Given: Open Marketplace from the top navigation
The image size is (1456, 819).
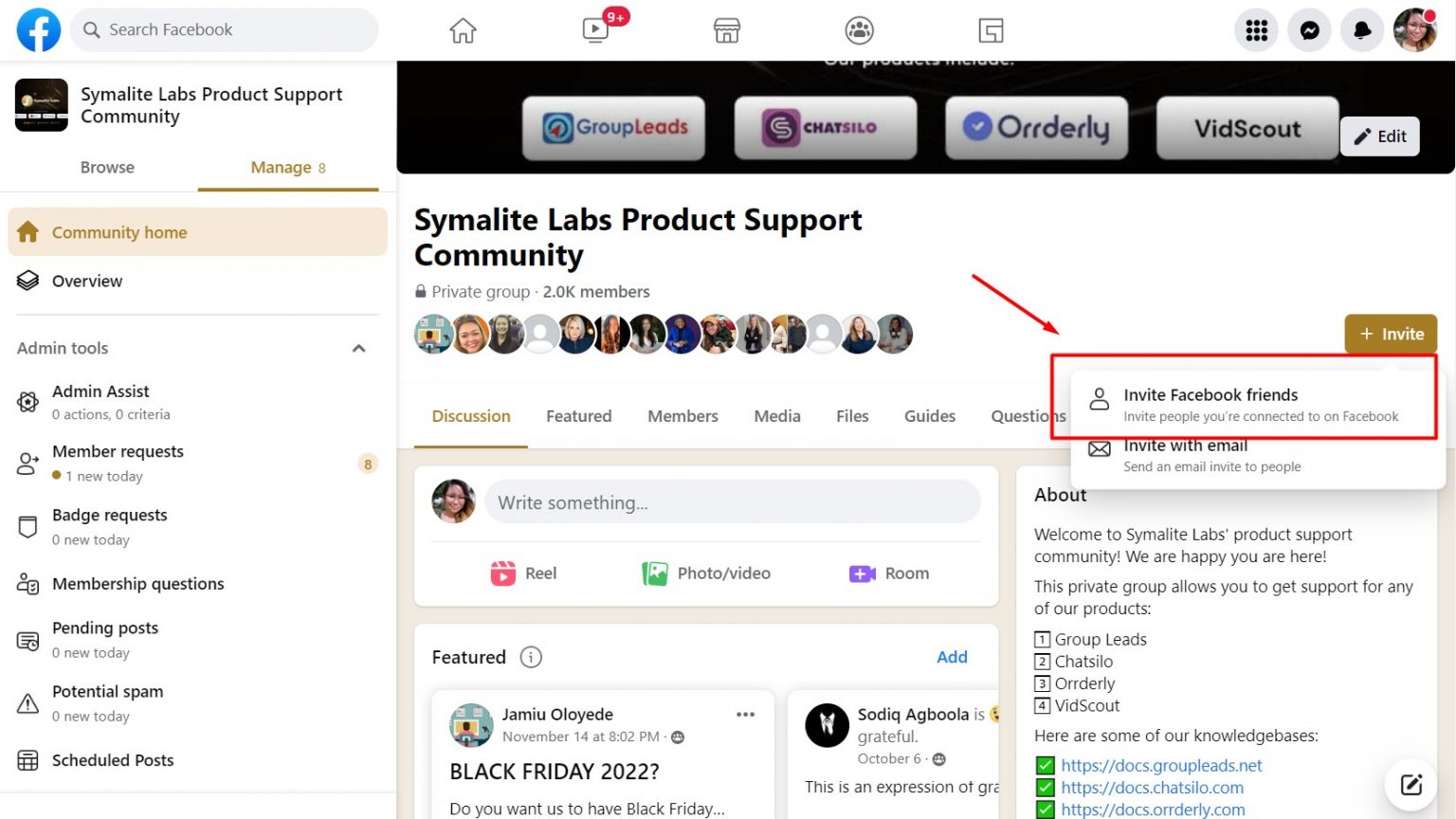Looking at the screenshot, I should point(726,29).
